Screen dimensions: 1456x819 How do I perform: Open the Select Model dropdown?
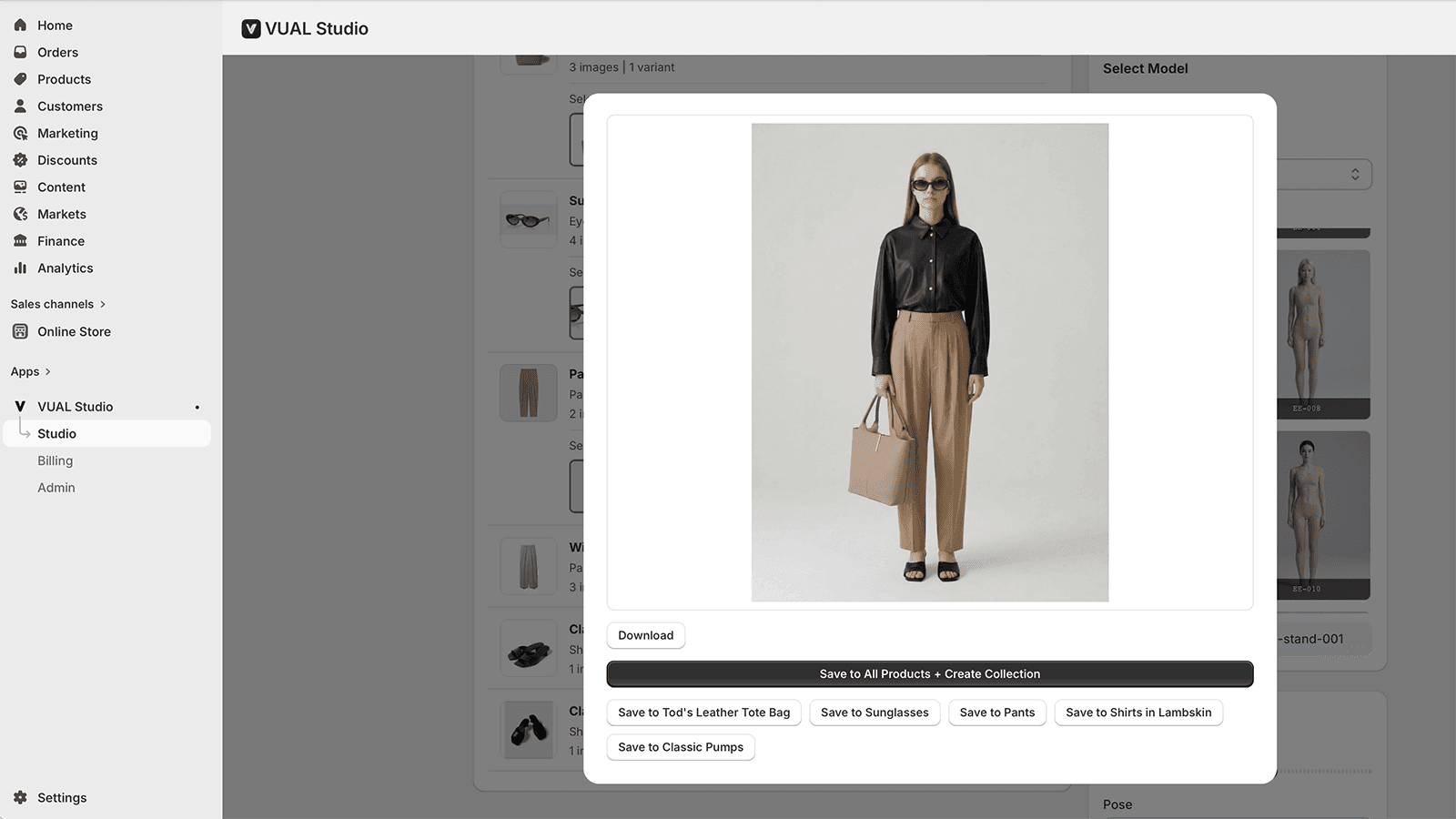1324,174
